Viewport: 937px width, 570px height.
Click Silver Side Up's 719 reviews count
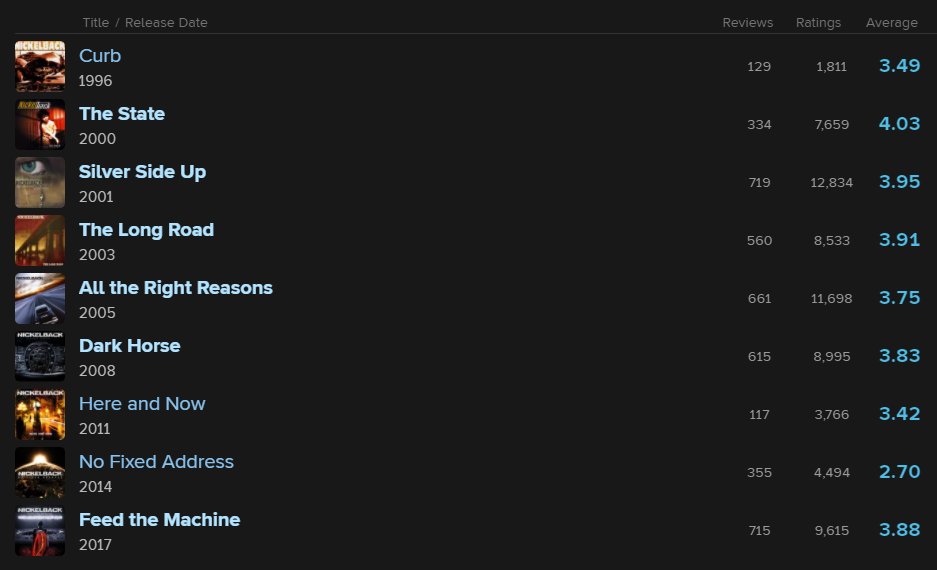click(x=759, y=182)
